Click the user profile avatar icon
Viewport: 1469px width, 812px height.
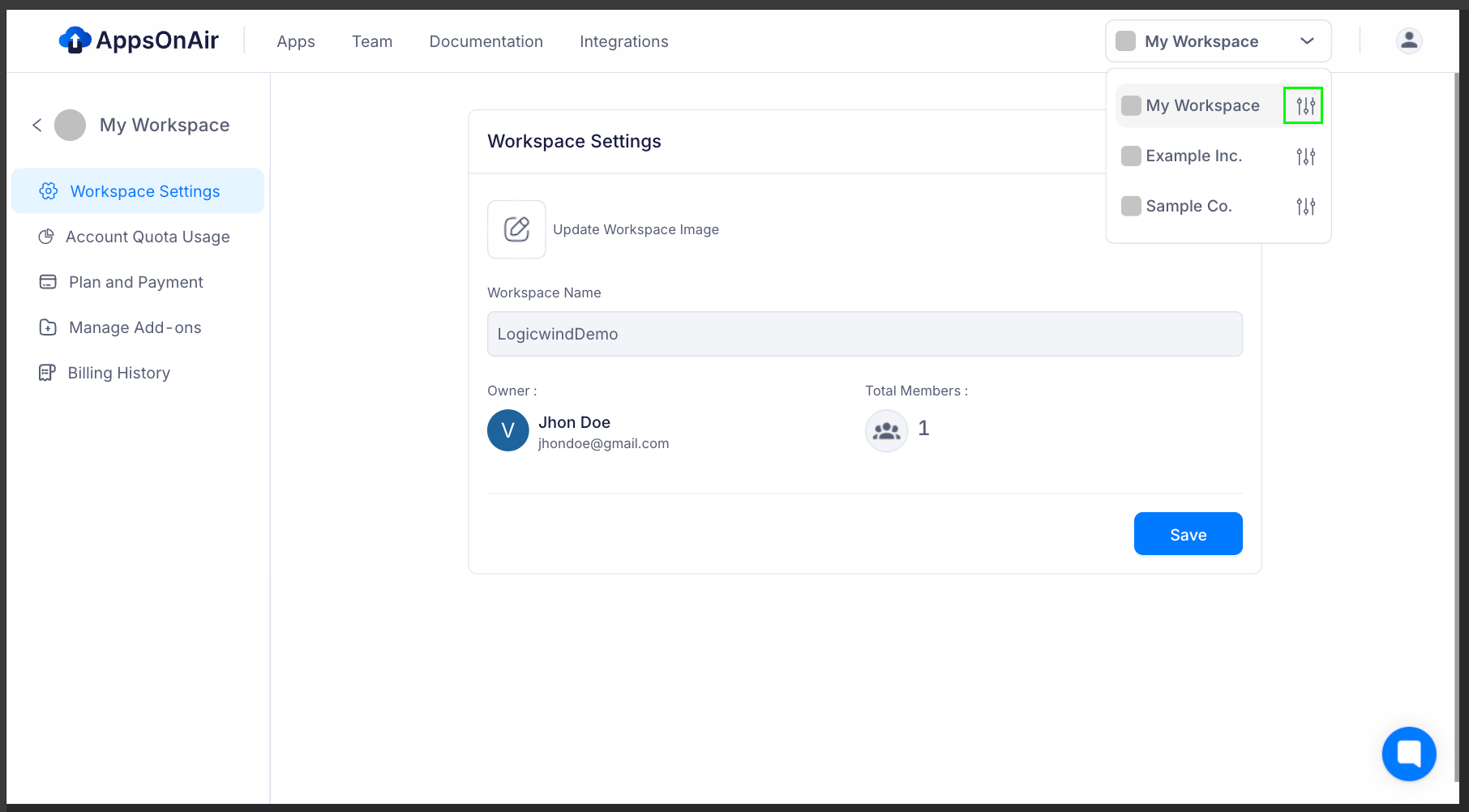(x=1408, y=41)
